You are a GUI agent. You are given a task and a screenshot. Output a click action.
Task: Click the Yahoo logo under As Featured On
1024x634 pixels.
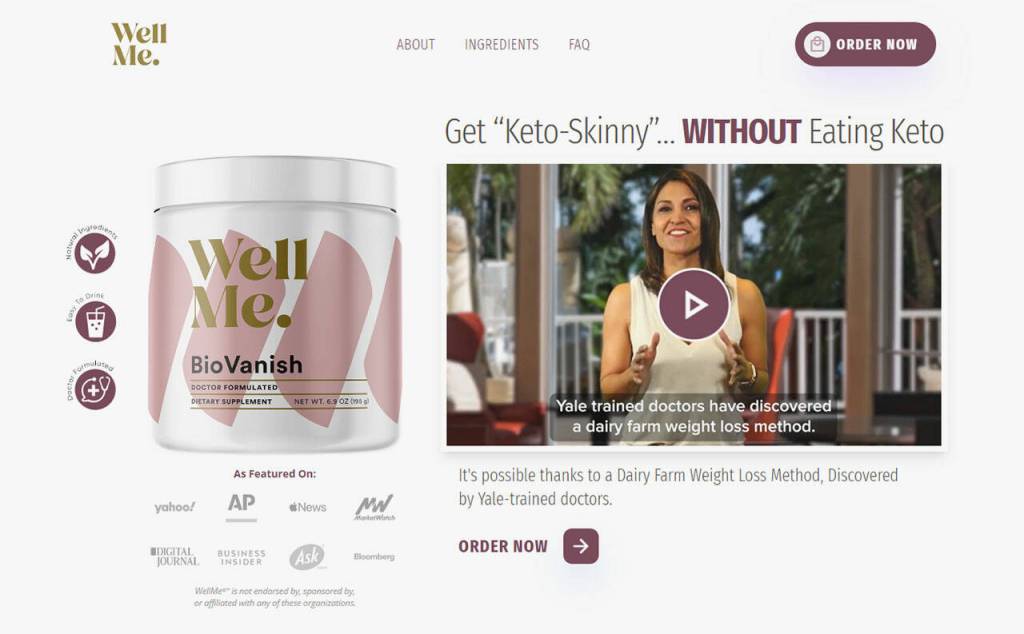[174, 507]
